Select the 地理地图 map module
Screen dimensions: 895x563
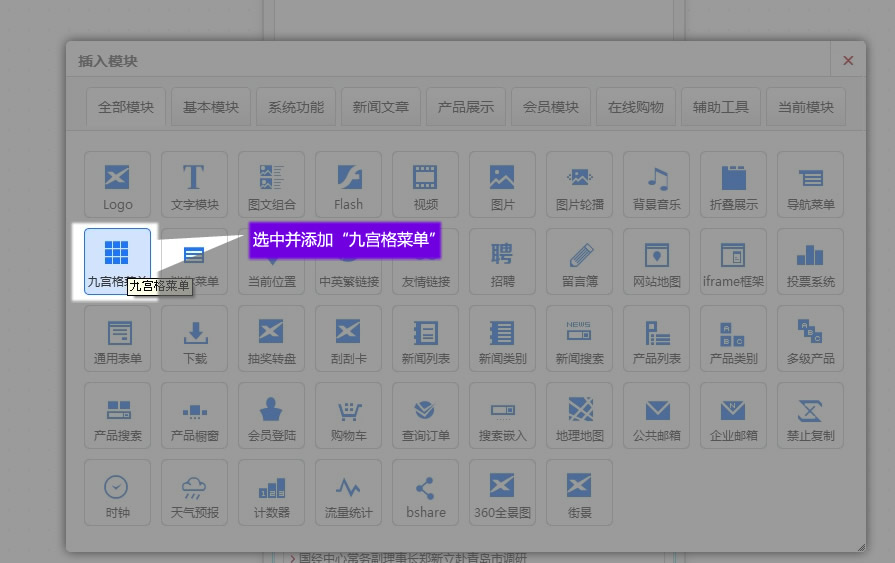click(x=579, y=415)
